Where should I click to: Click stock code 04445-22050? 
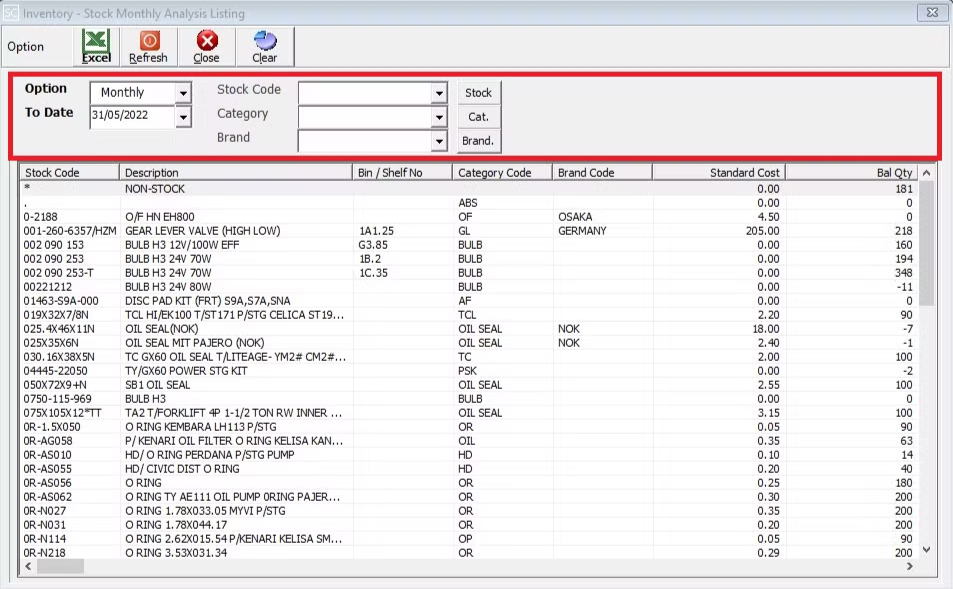[x=55, y=371]
